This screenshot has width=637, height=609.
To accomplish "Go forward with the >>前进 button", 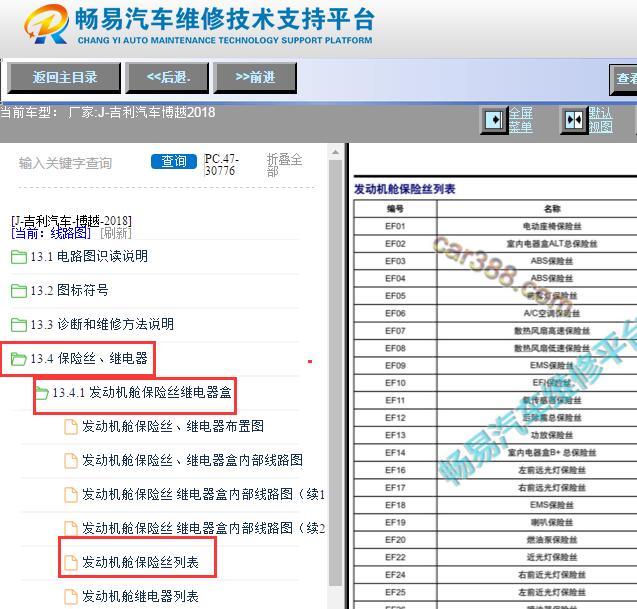I will point(255,77).
